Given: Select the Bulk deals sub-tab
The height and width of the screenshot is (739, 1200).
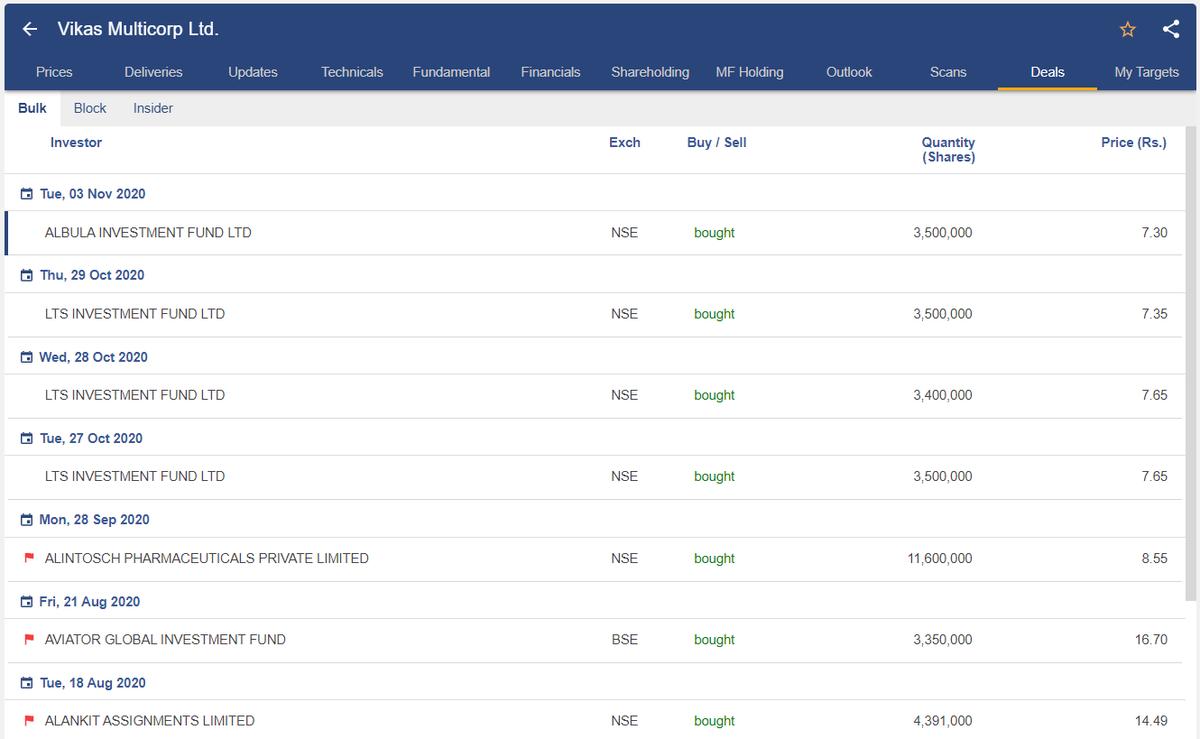Looking at the screenshot, I should [x=32, y=108].
